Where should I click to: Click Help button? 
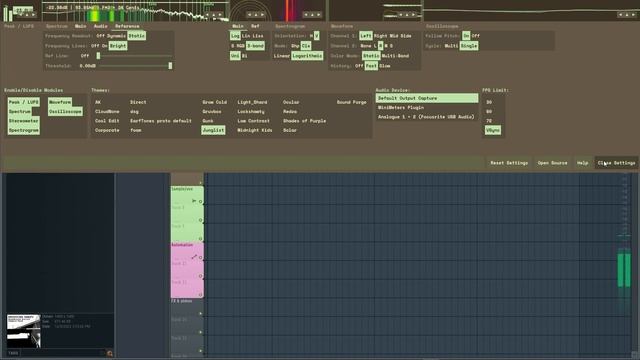coord(582,163)
